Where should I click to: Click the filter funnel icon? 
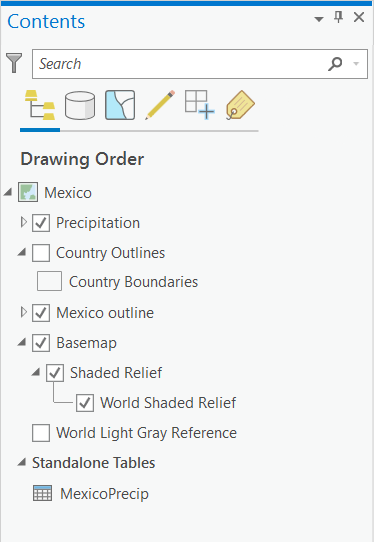(x=14, y=63)
